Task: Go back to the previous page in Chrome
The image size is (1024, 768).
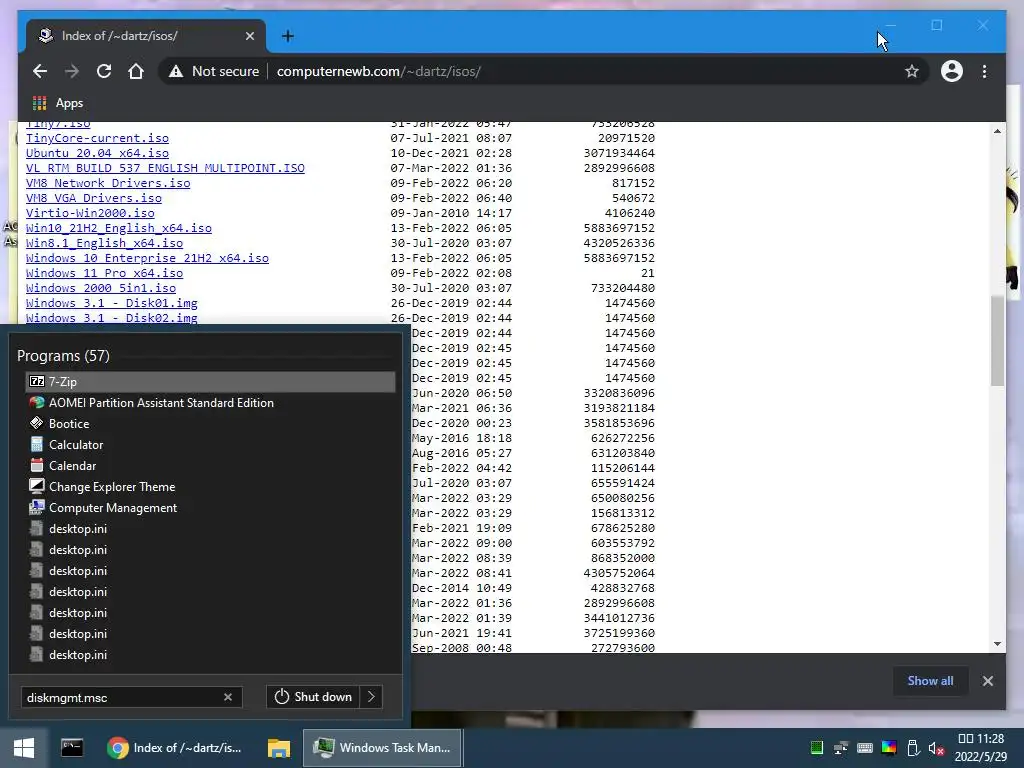Action: pyautogui.click(x=40, y=71)
